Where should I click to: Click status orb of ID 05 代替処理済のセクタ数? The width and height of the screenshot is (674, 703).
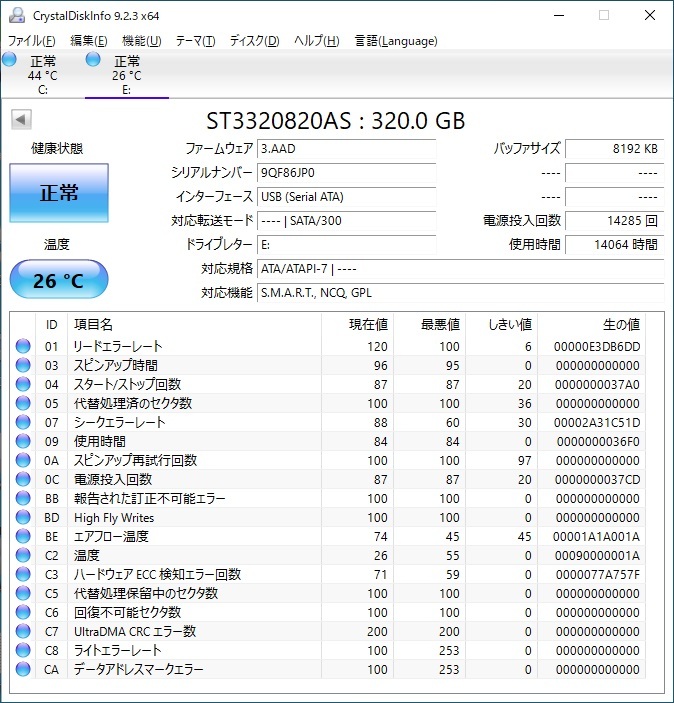23,403
